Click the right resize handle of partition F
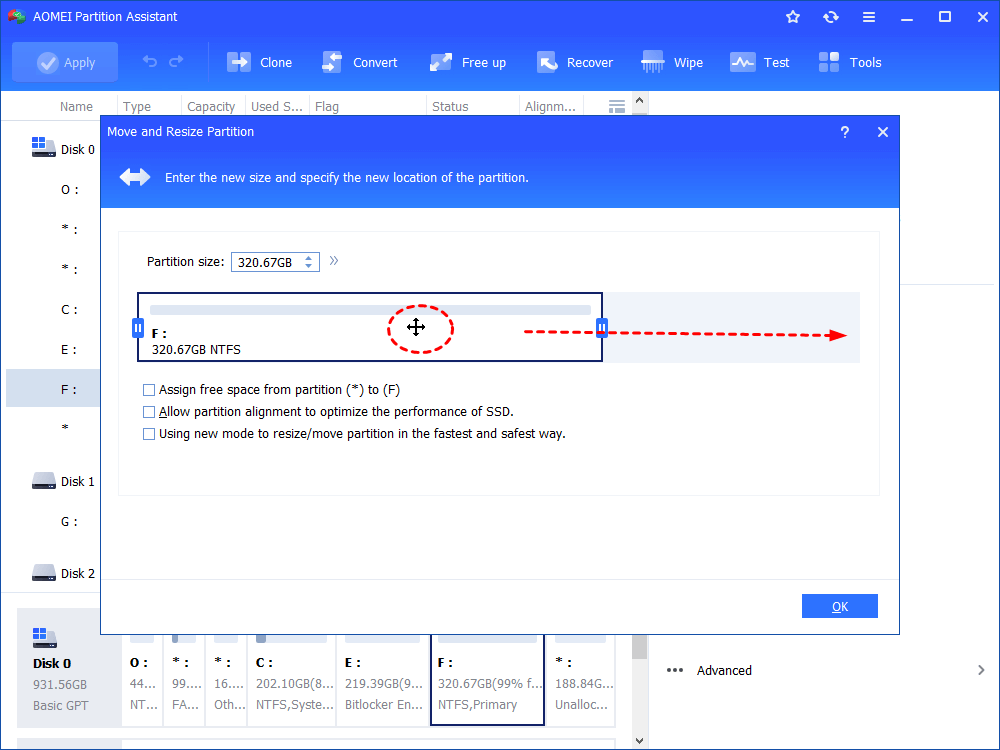This screenshot has width=1000, height=750. (x=602, y=327)
